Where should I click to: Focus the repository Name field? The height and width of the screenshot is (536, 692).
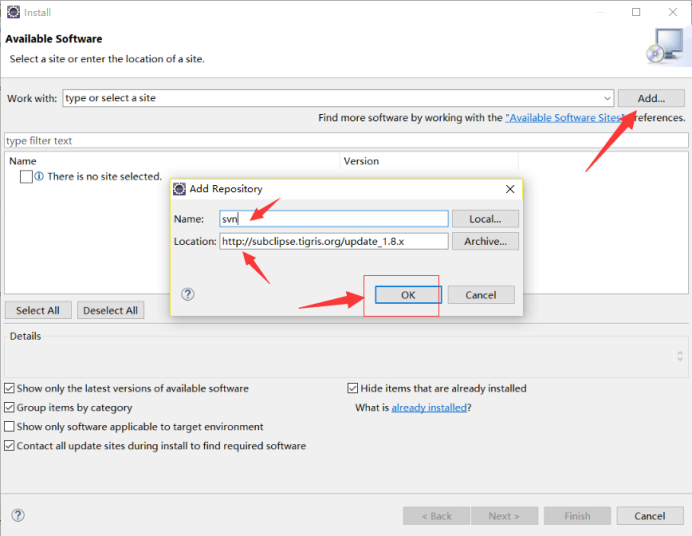pos(334,219)
